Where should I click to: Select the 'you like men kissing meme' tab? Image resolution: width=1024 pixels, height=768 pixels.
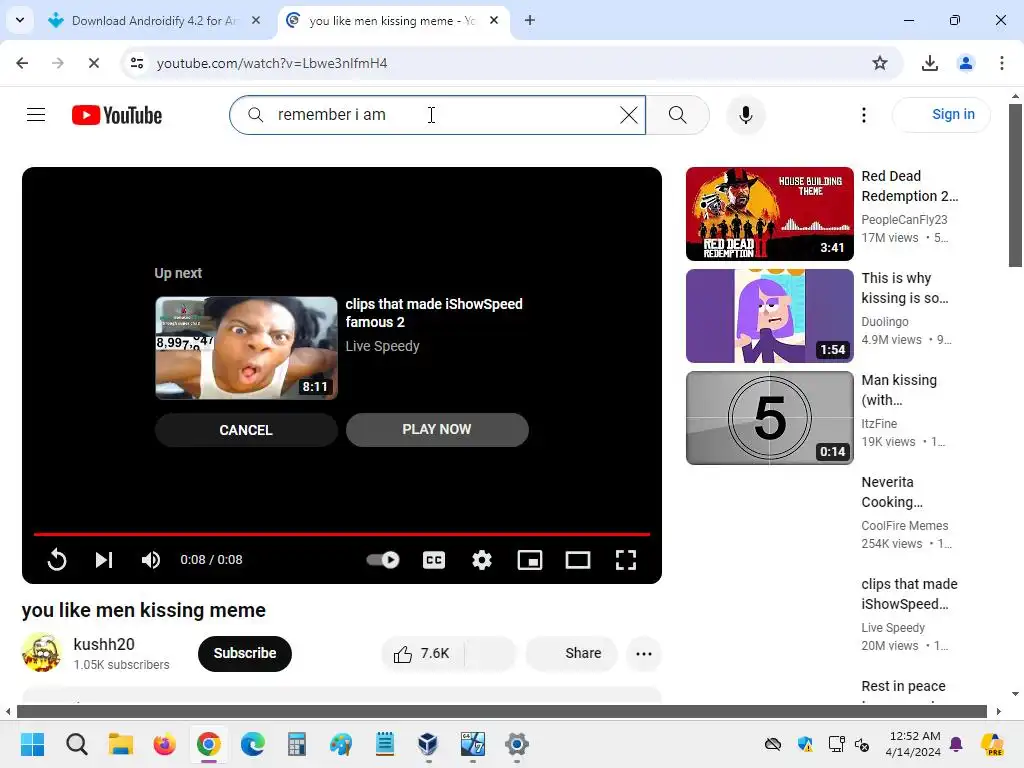(392, 21)
